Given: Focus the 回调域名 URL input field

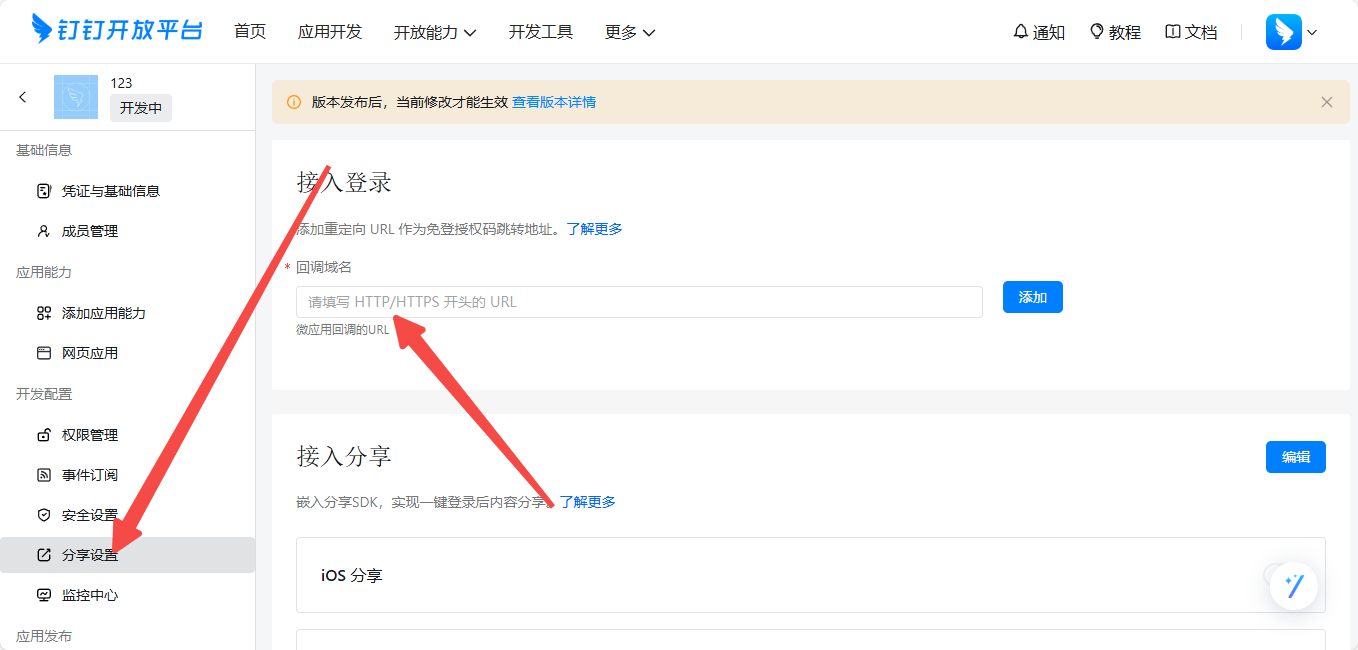Looking at the screenshot, I should pyautogui.click(x=639, y=302).
